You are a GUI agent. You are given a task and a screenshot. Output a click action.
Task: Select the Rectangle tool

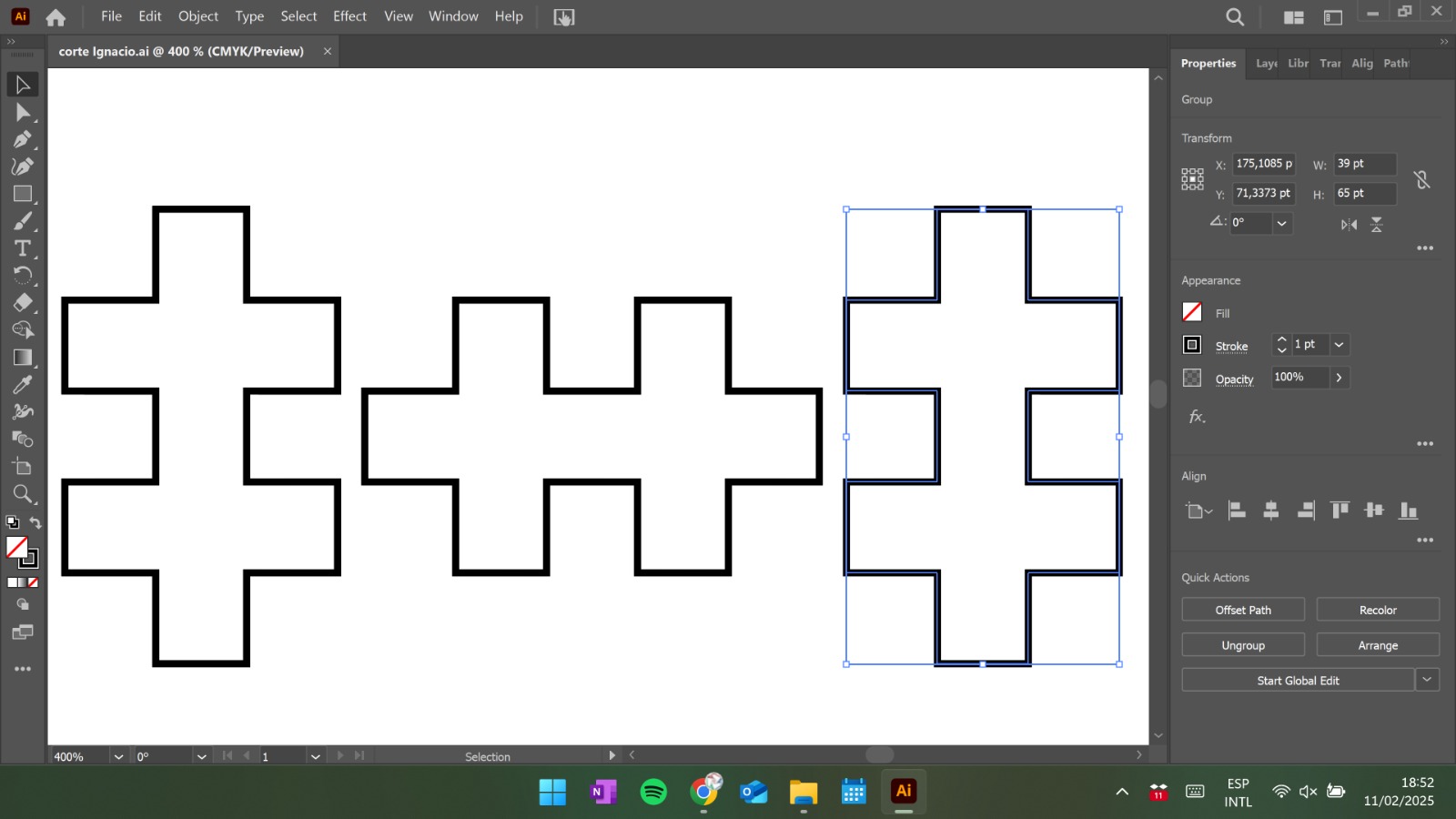click(x=23, y=194)
